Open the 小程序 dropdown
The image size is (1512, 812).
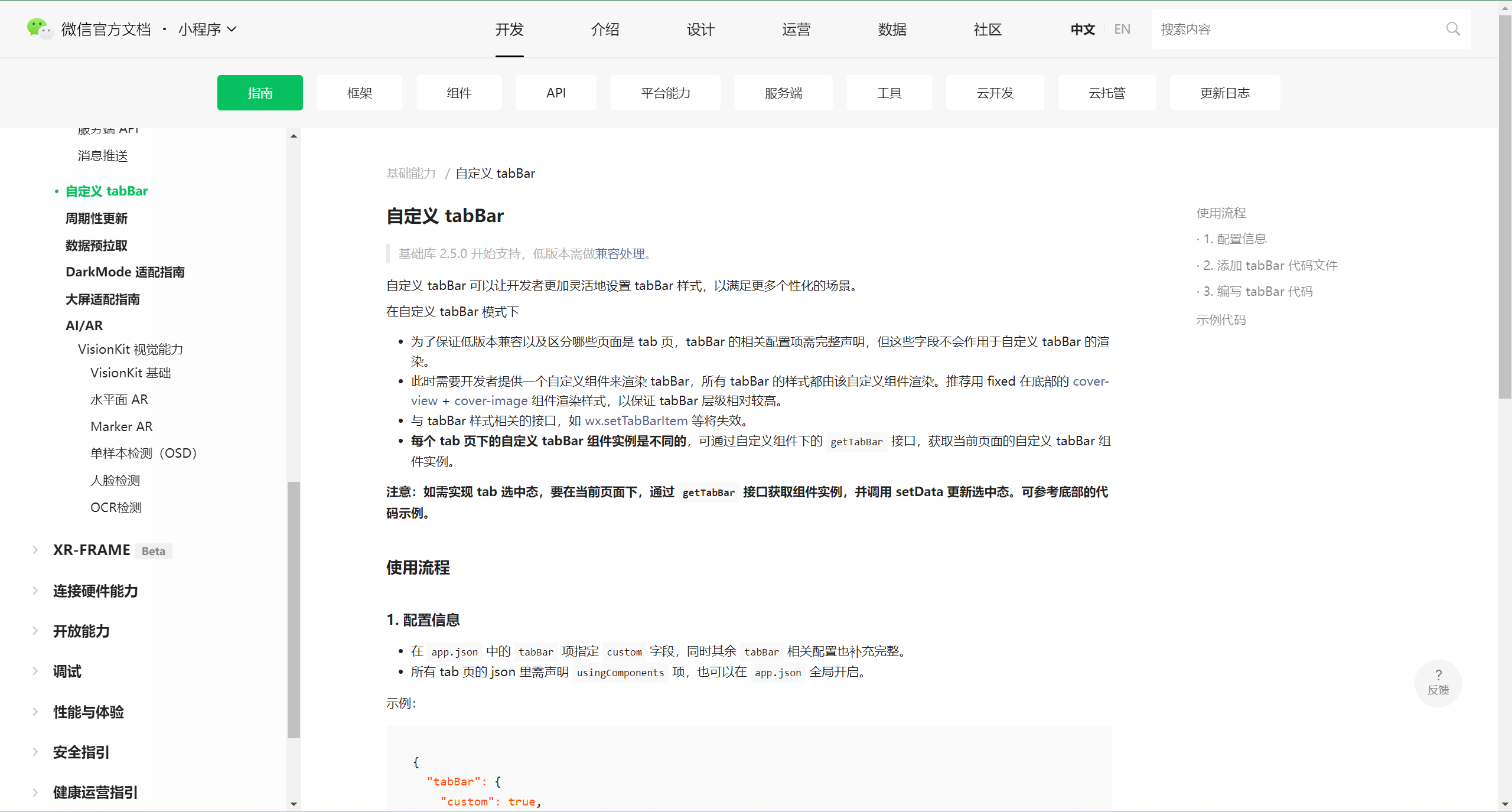click(x=207, y=29)
